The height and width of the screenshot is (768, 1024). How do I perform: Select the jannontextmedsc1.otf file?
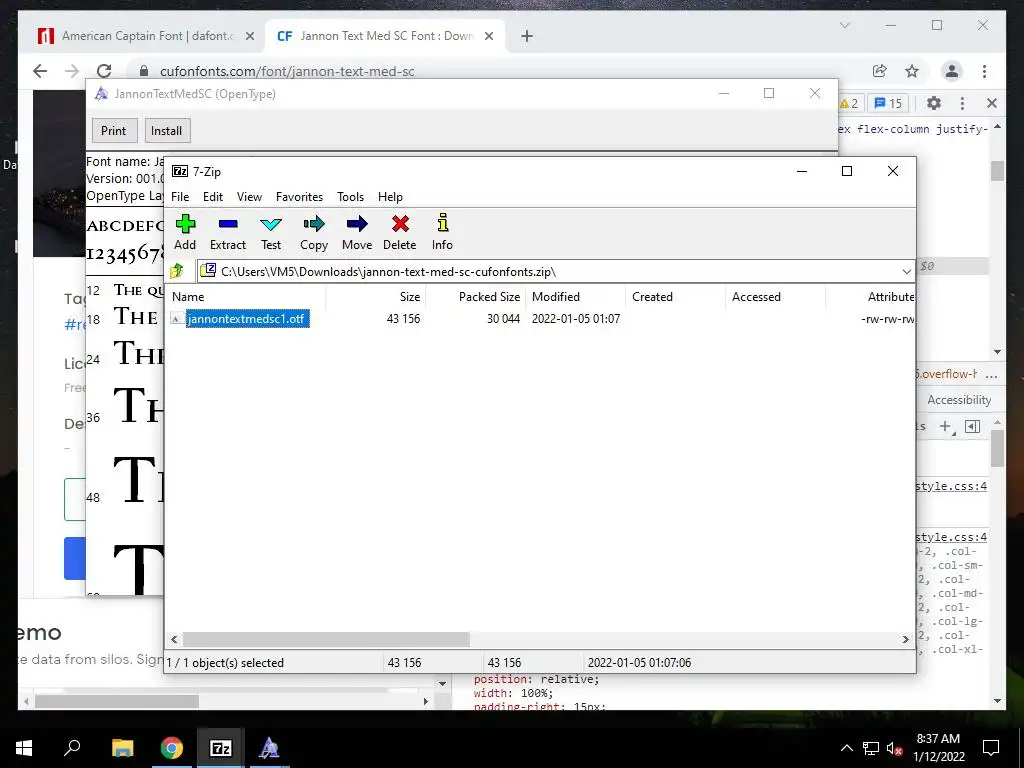click(246, 319)
